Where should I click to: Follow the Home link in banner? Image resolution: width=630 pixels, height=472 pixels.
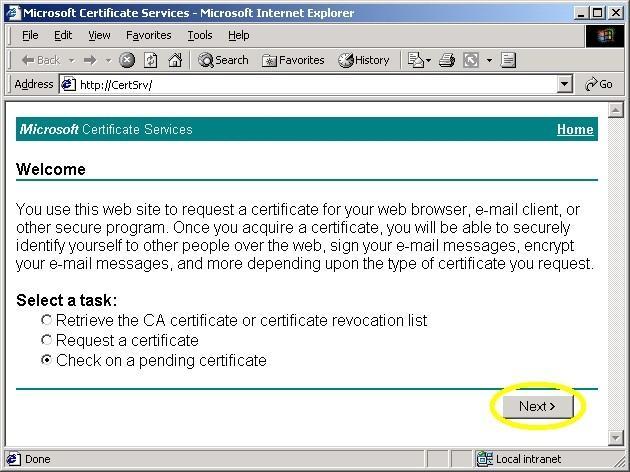pyautogui.click(x=575, y=129)
